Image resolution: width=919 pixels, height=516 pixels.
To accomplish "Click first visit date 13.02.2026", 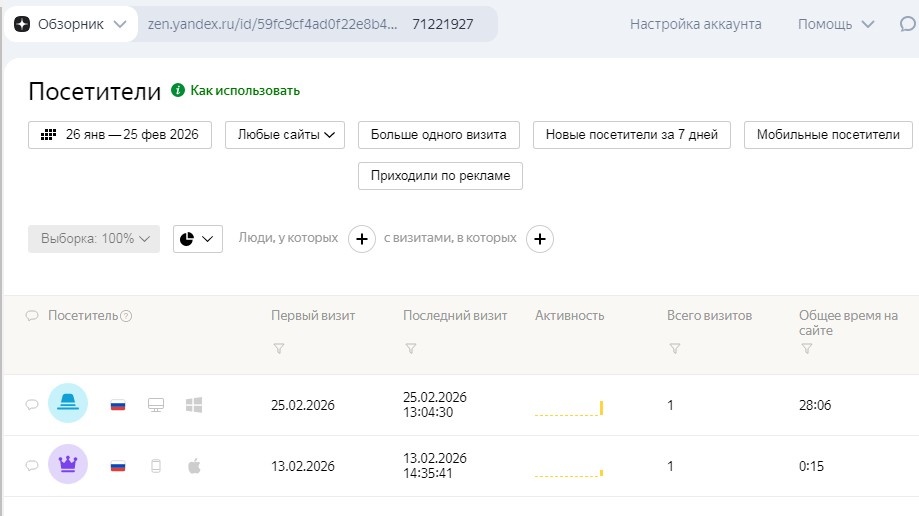I will [302, 466].
